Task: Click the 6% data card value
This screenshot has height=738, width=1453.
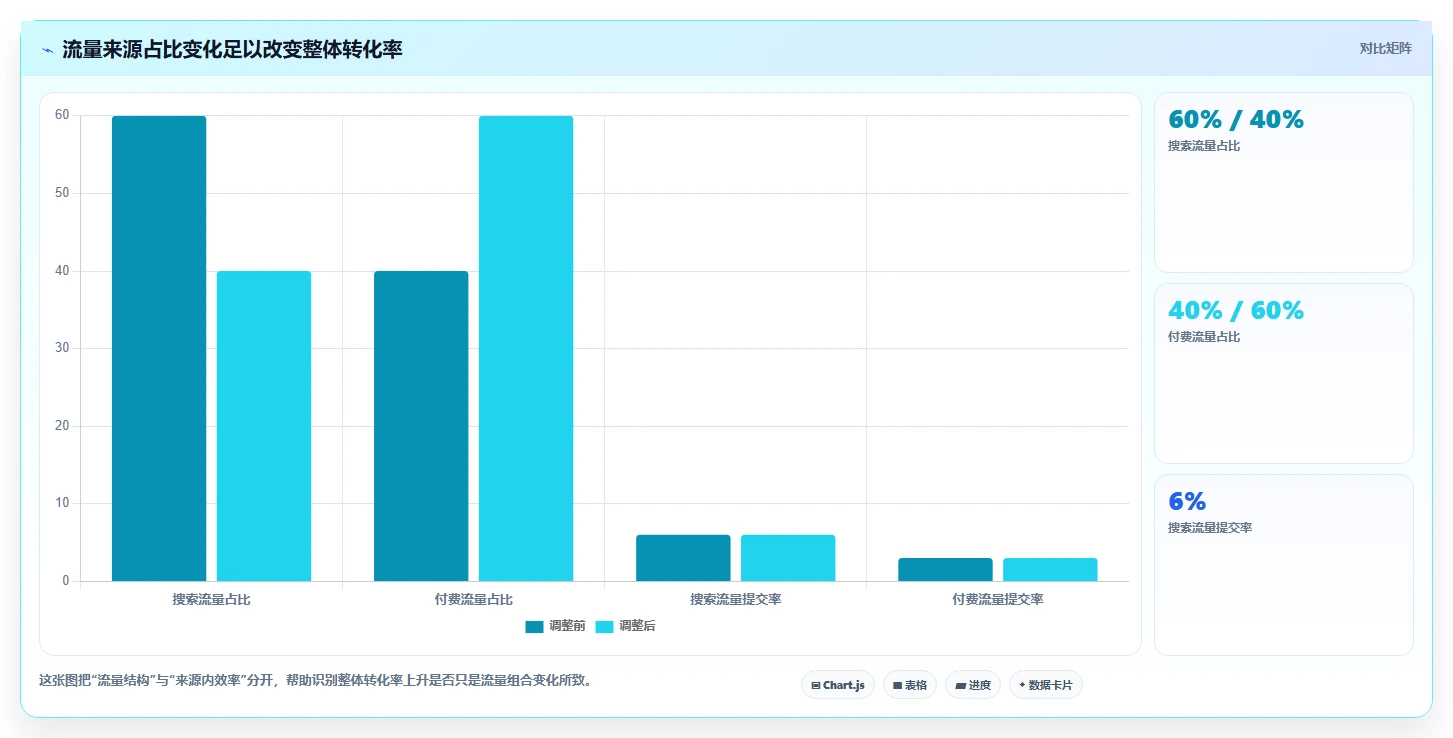Action: (1187, 502)
